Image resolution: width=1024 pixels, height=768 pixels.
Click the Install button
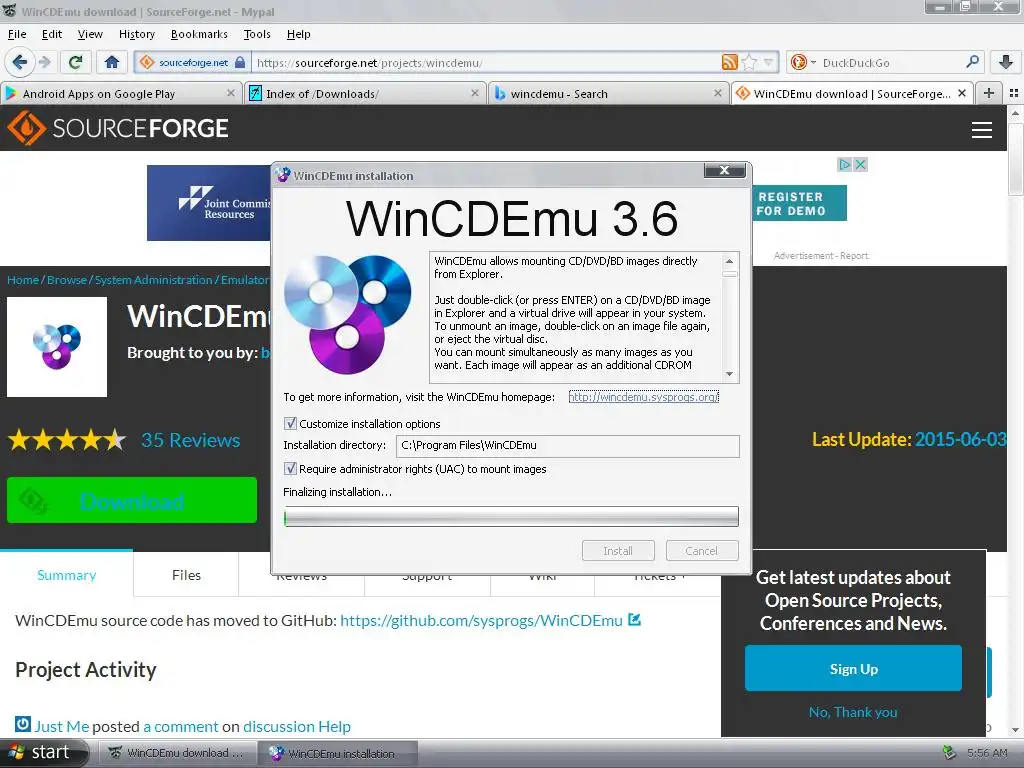point(618,551)
